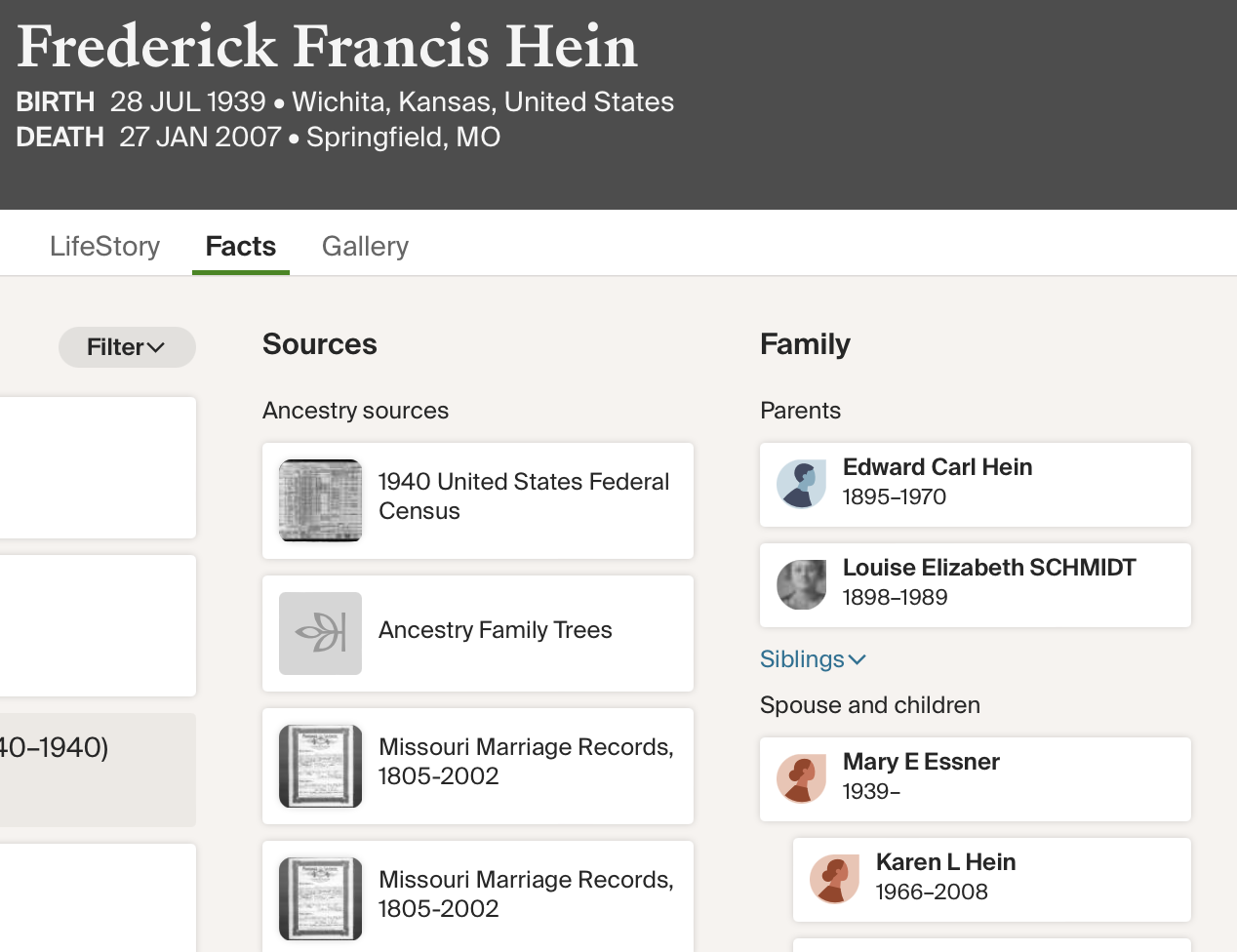Screen dimensions: 1237x952
Task: Open the Filter dropdown
Action: 127,347
